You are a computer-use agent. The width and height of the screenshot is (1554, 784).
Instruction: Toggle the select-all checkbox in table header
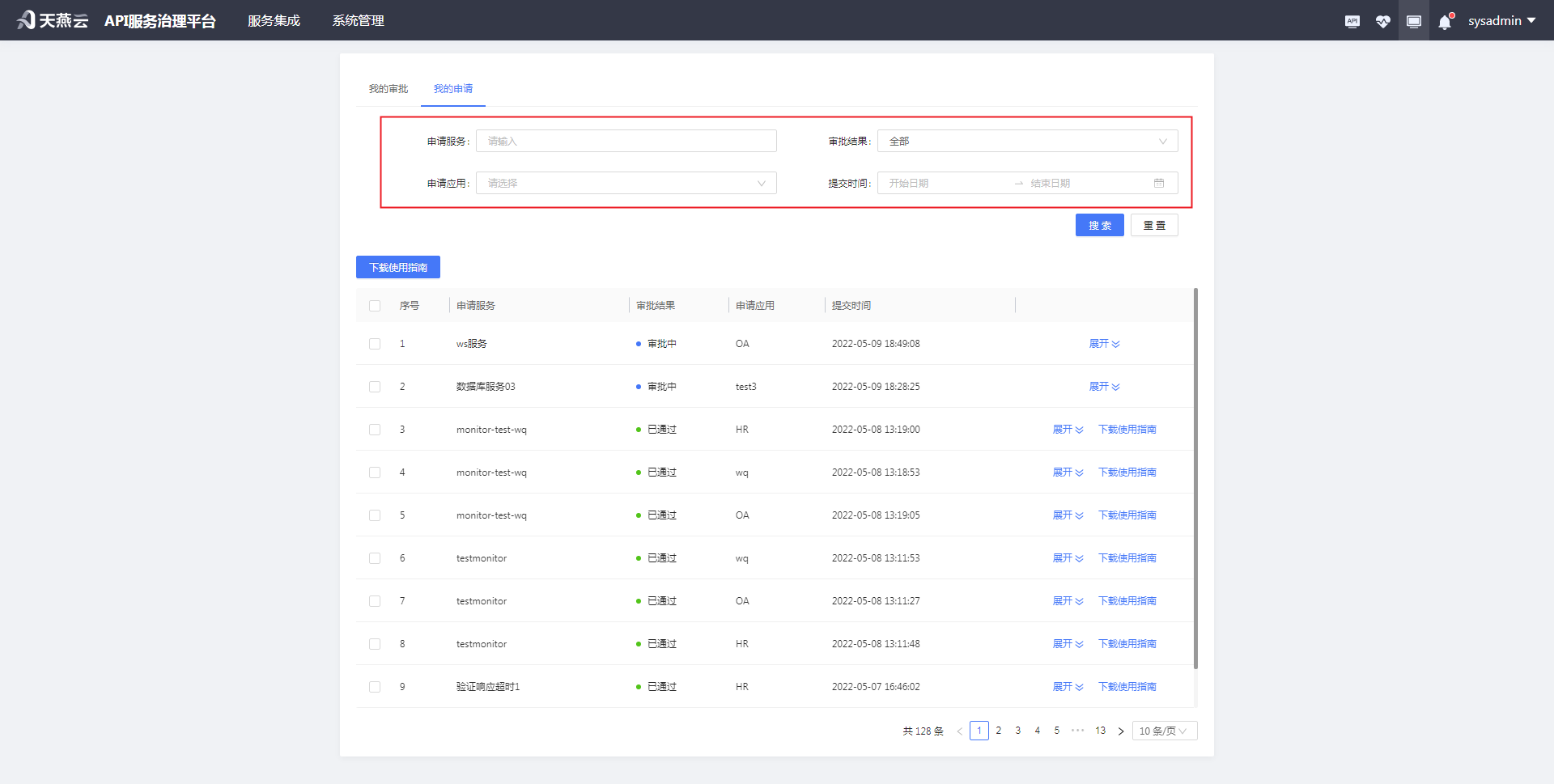click(x=375, y=305)
